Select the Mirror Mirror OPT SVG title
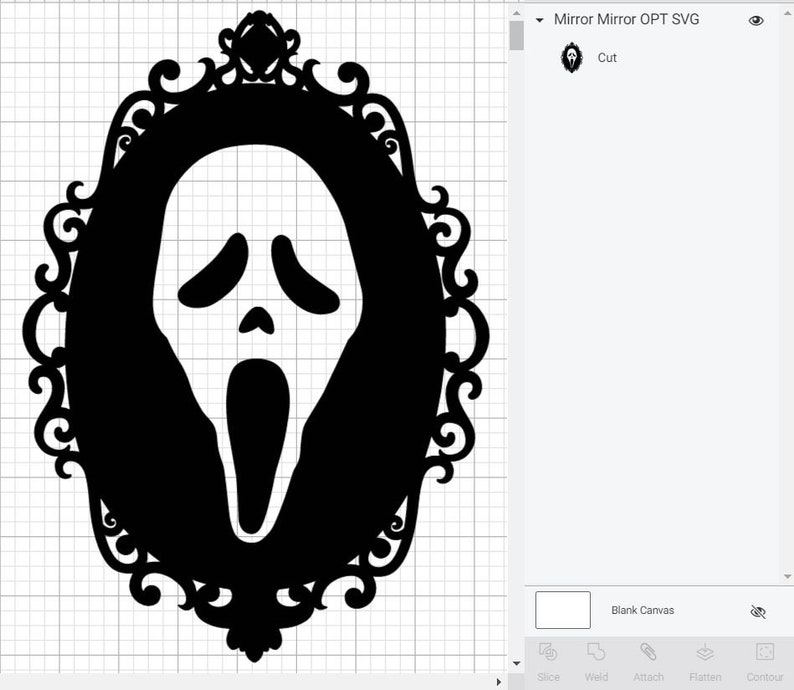This screenshot has width=794, height=690. point(626,19)
